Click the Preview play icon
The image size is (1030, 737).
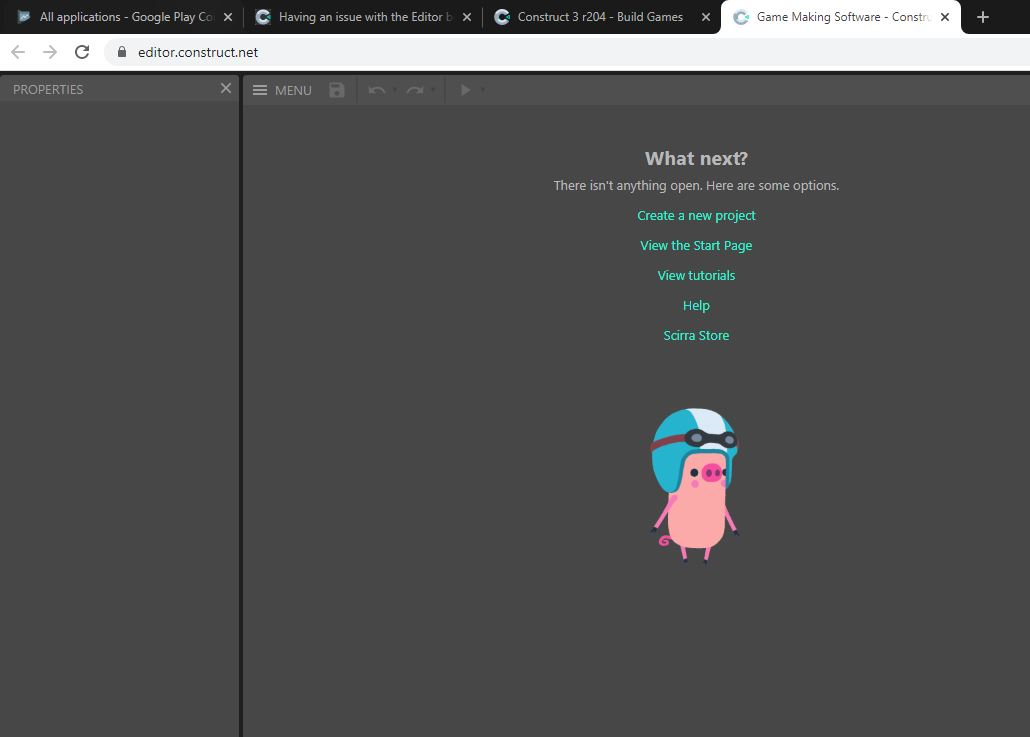click(465, 90)
